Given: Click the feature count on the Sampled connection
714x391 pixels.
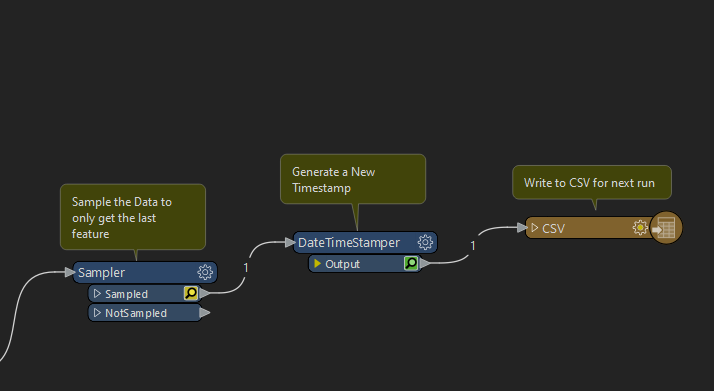Looking at the screenshot, I should click(x=246, y=268).
